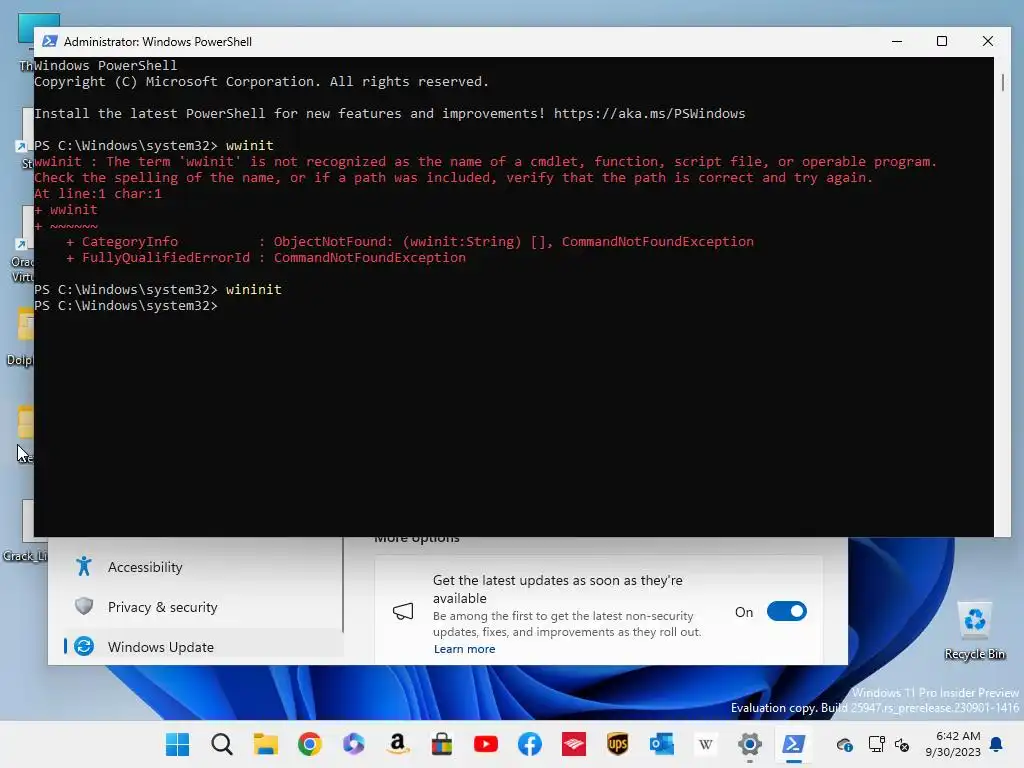The width and height of the screenshot is (1024, 768).
Task: Open the Facebook taskbar shortcut
Action: pyautogui.click(x=530, y=744)
